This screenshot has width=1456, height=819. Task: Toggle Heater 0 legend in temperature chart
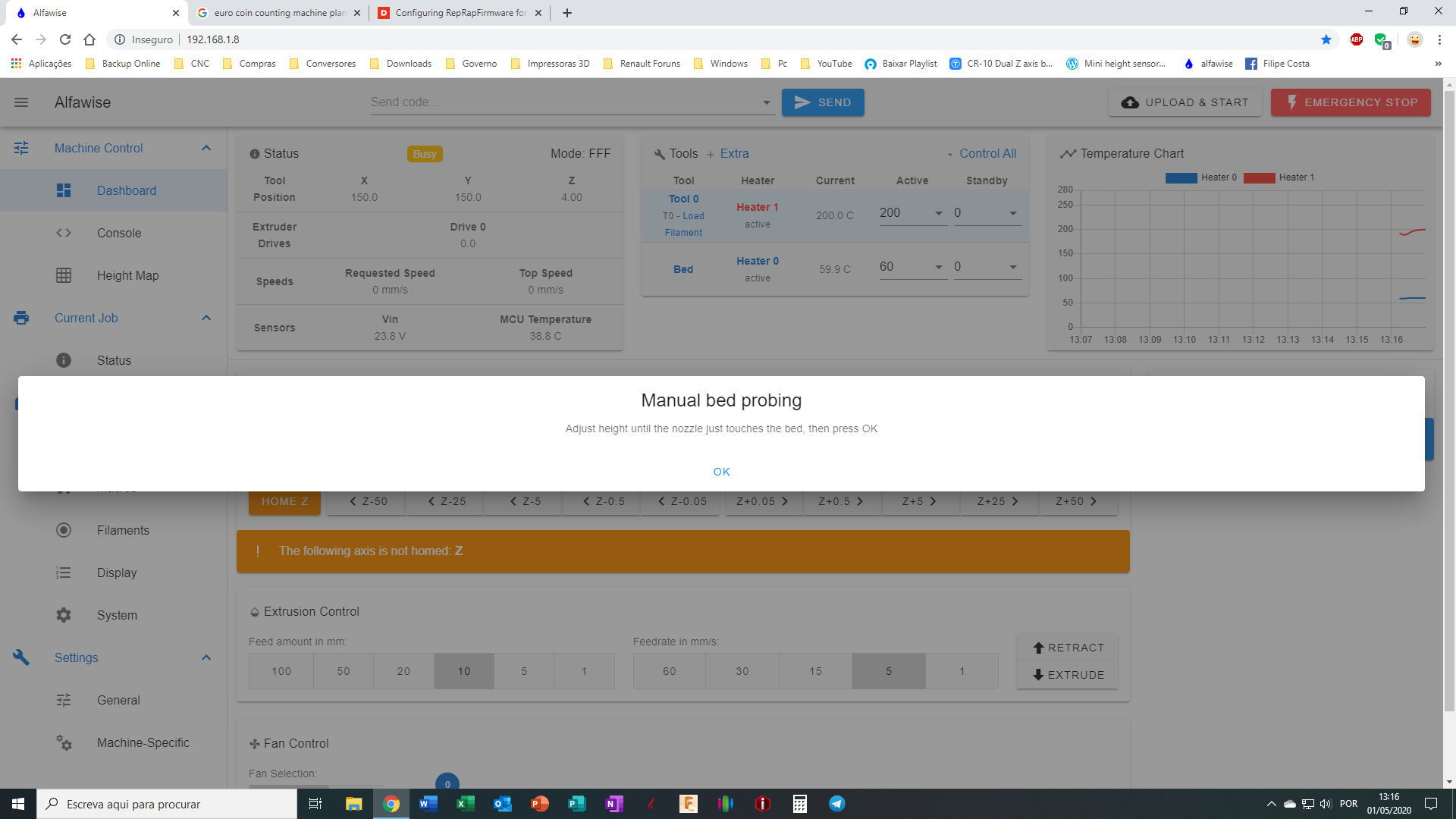click(x=1201, y=177)
